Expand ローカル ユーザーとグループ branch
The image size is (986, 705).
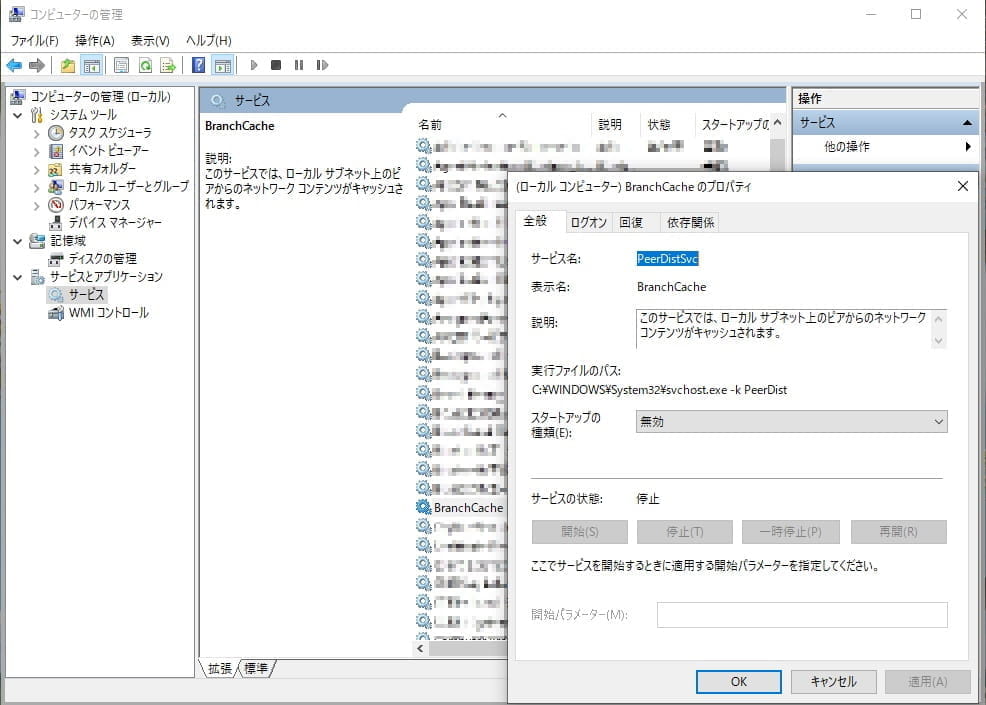36,187
